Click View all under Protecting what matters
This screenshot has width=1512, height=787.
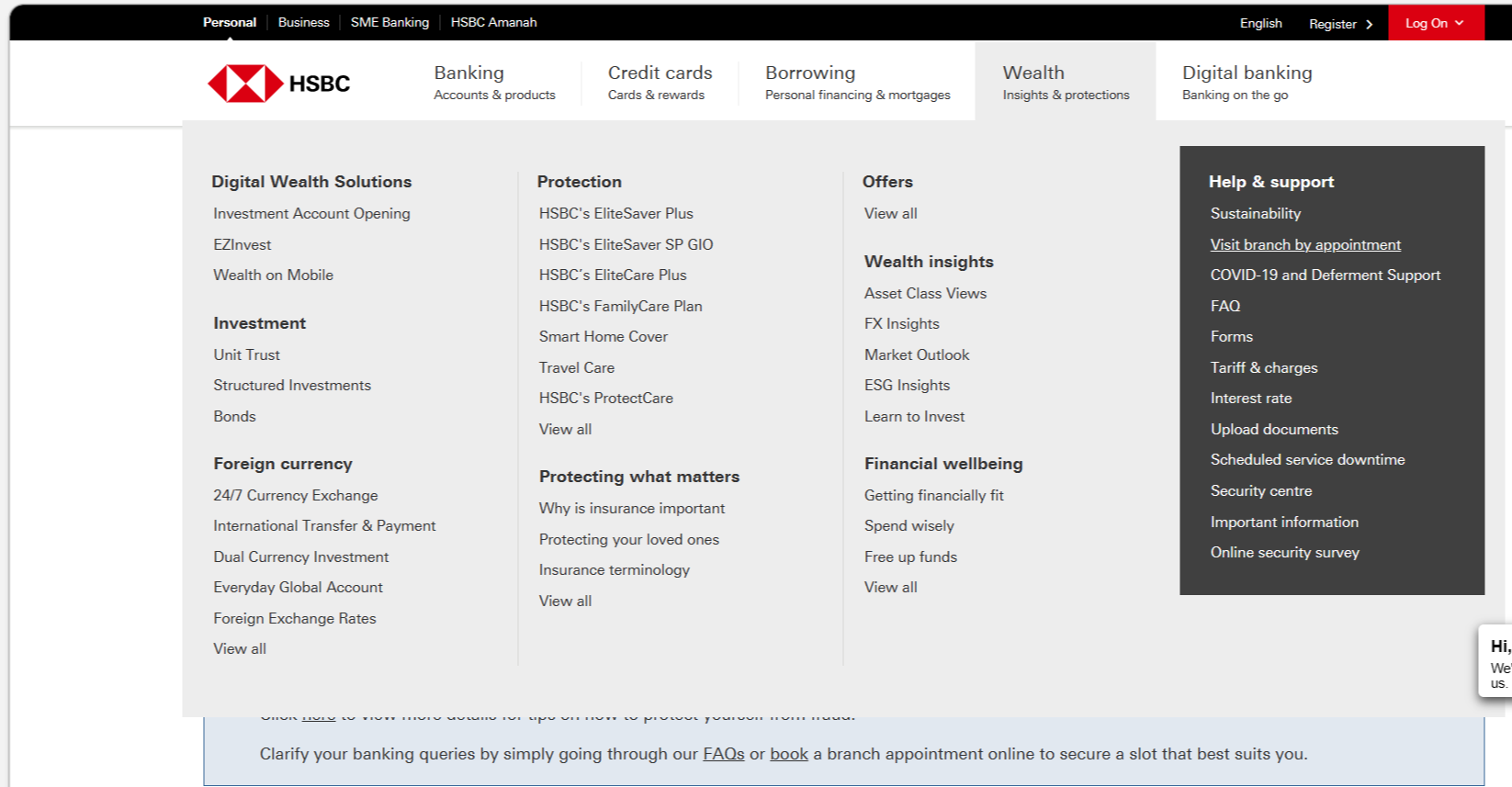565,601
